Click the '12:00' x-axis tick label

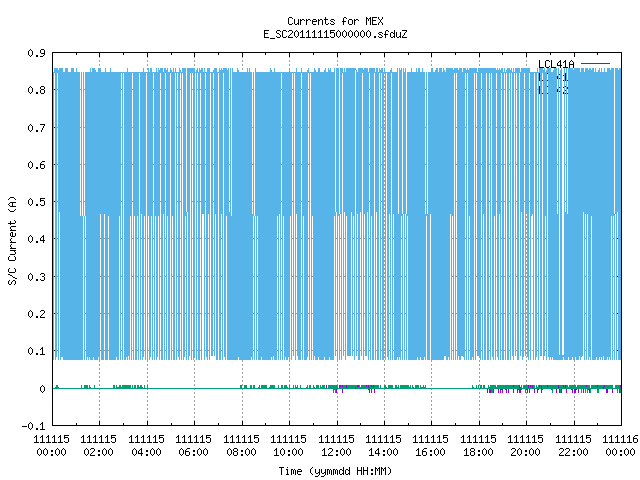point(336,452)
